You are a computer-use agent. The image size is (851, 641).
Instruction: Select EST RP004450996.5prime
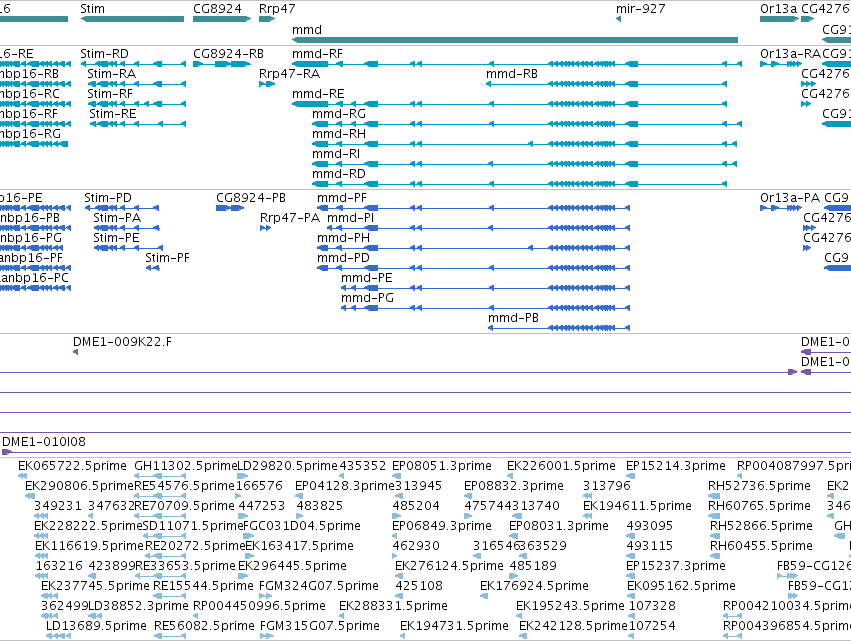coord(259,607)
